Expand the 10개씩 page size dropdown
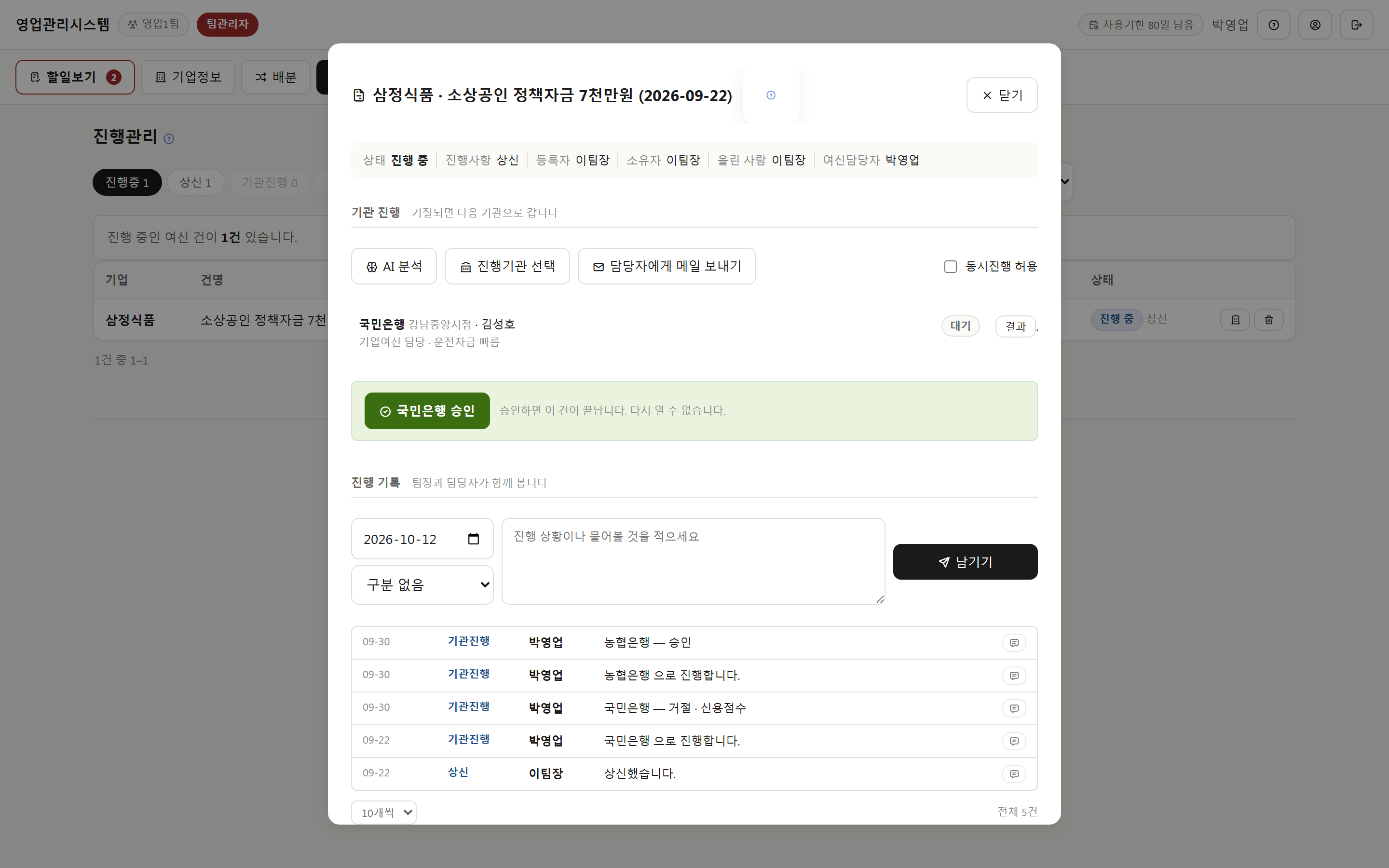 click(383, 813)
